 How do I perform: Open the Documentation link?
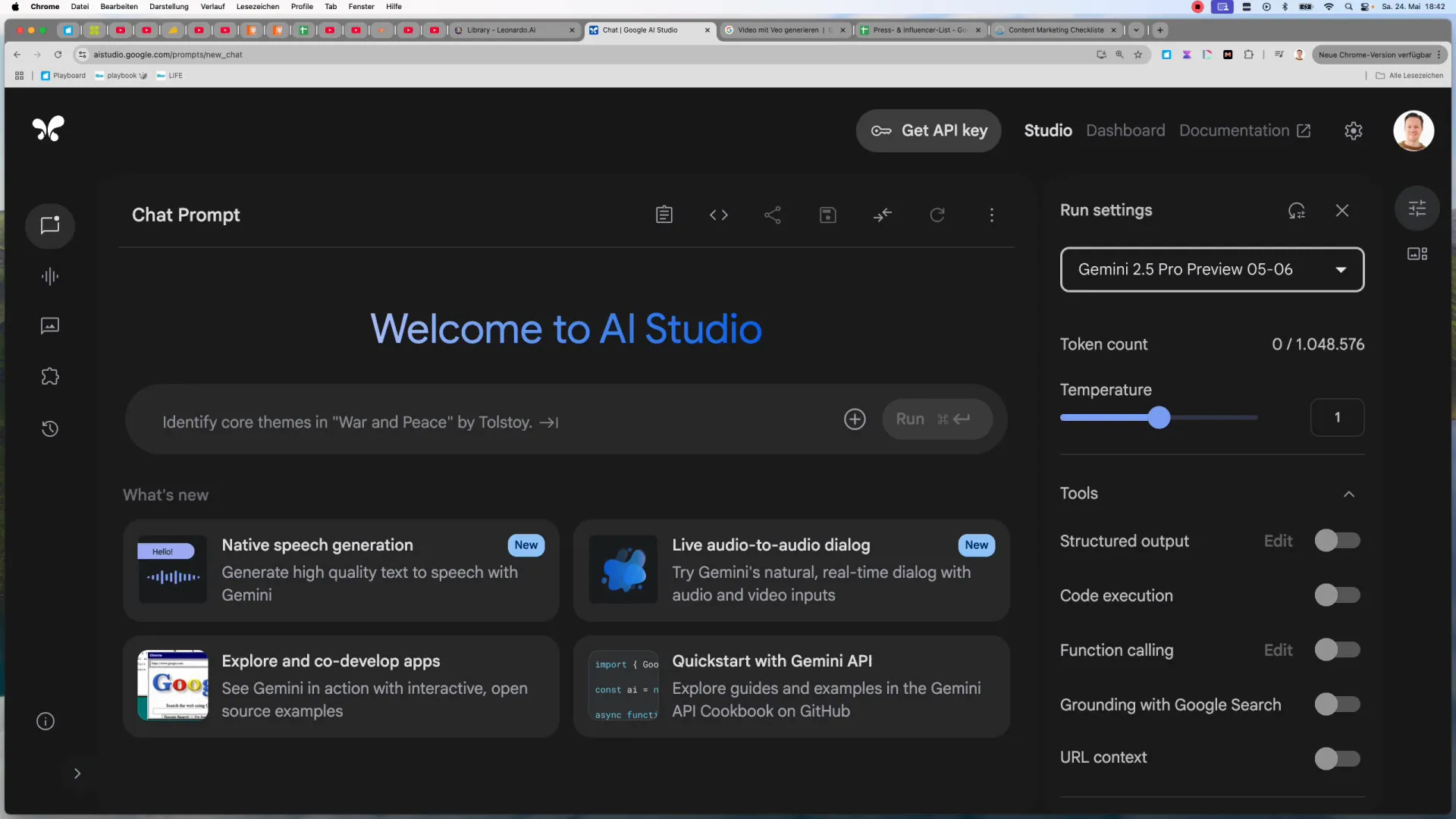tap(1244, 130)
